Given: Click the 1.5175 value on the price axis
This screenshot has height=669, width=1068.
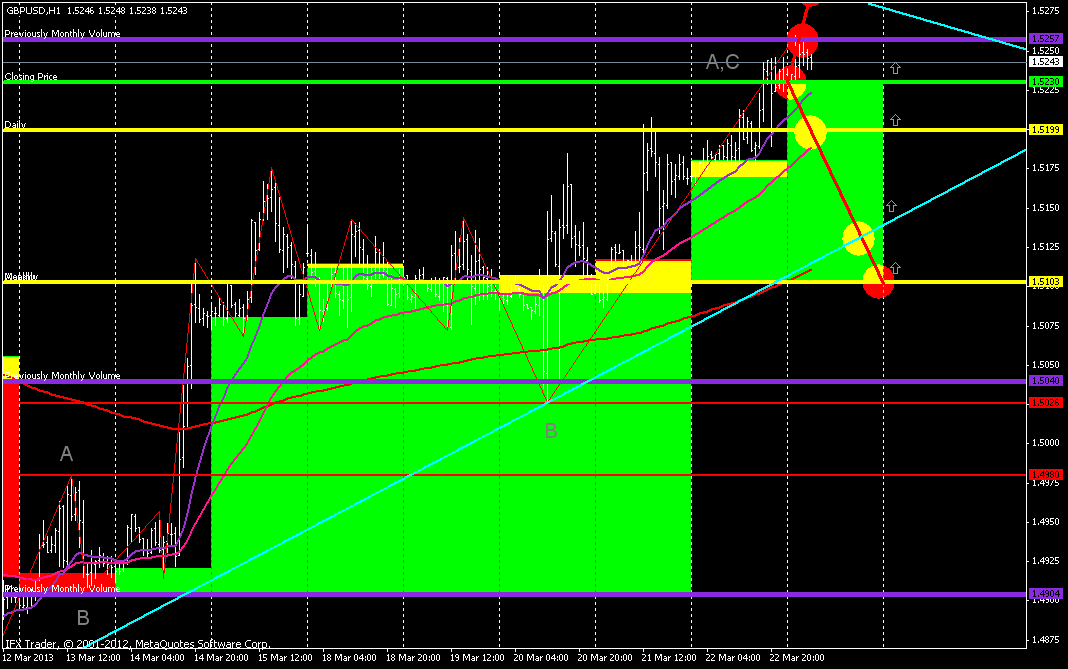Looking at the screenshot, I should click(x=1046, y=168).
